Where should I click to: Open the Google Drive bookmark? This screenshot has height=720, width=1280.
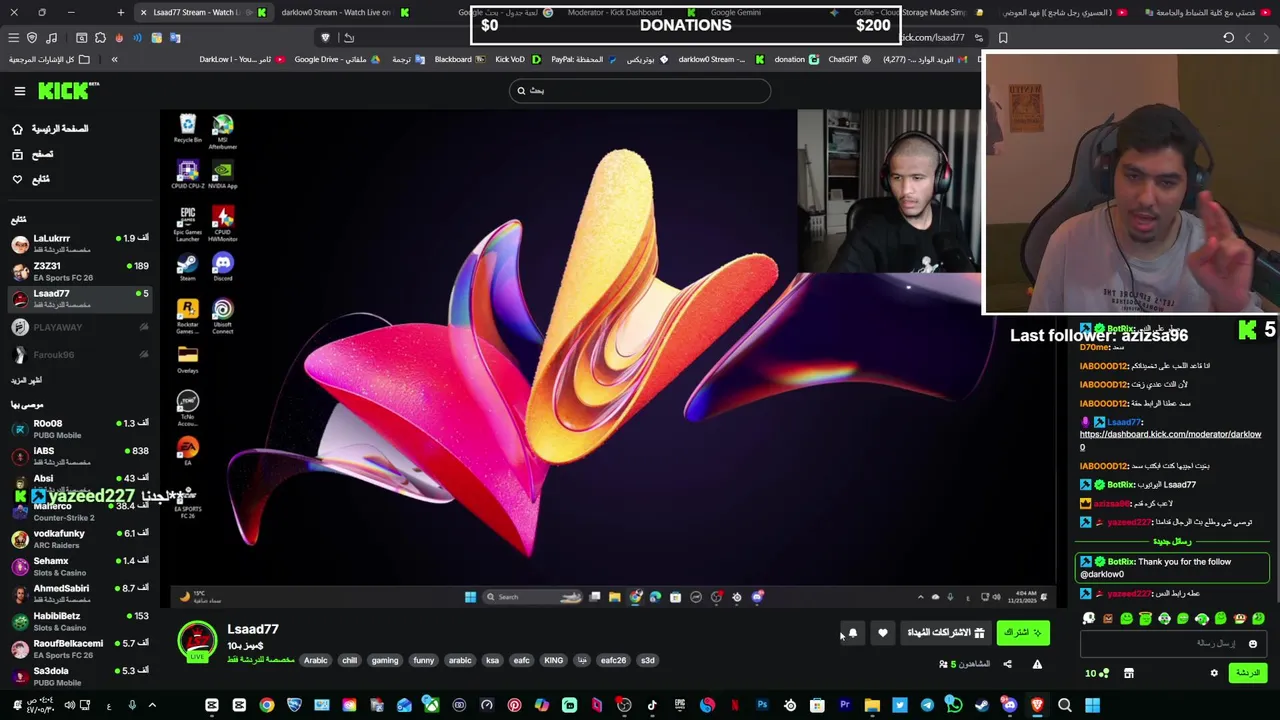337,60
